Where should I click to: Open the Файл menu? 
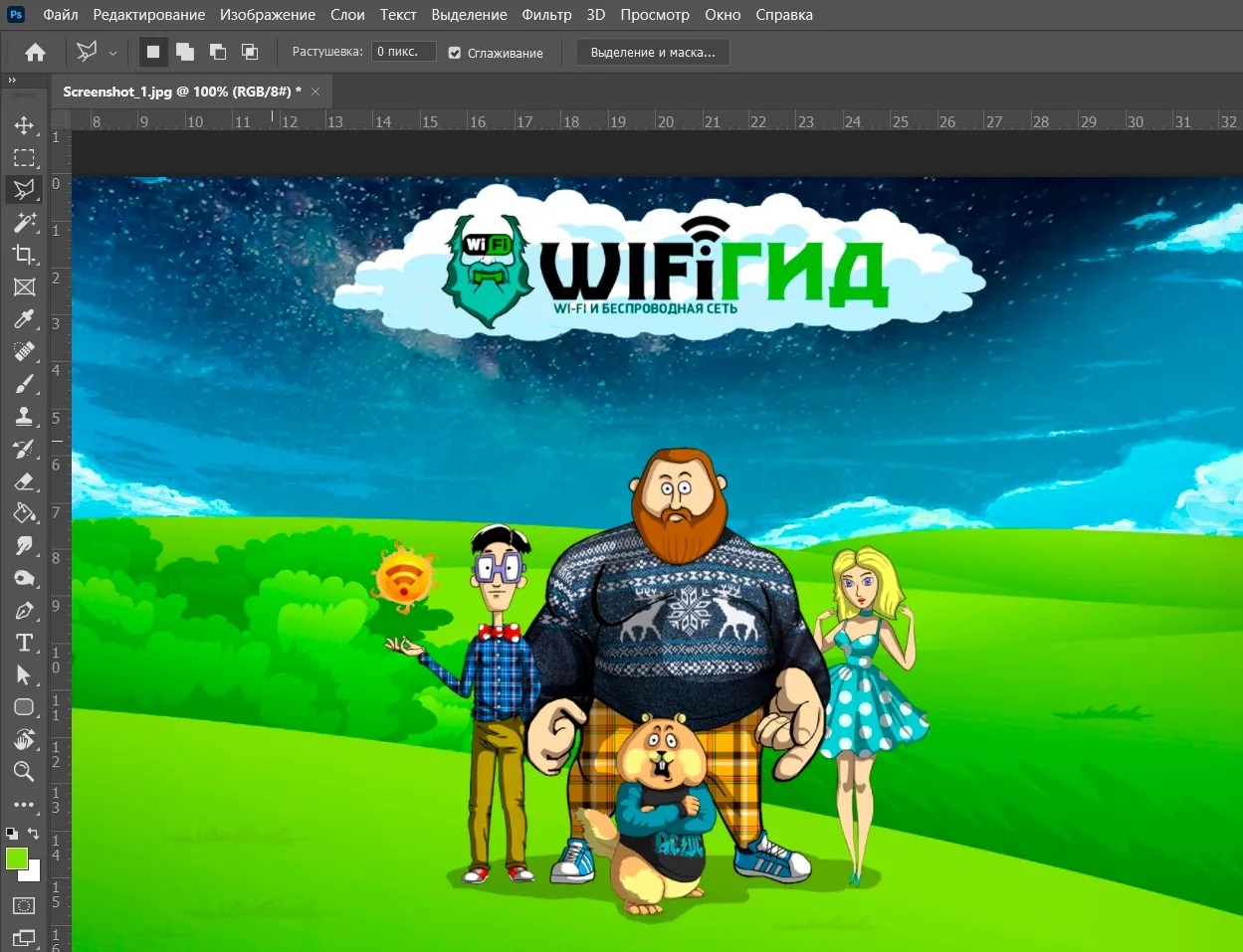tap(61, 15)
